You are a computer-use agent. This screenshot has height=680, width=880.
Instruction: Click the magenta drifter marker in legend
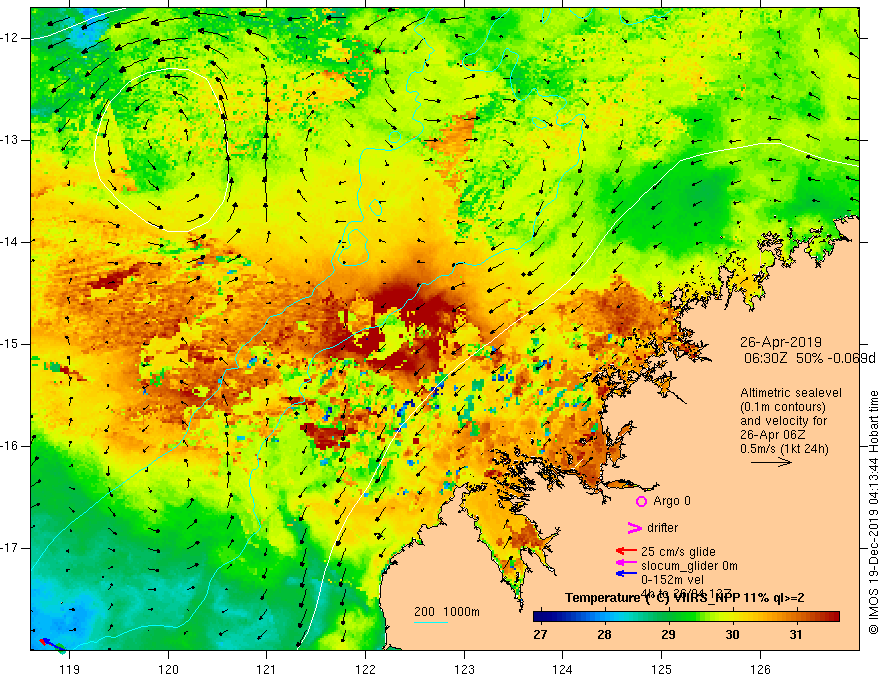tap(634, 528)
